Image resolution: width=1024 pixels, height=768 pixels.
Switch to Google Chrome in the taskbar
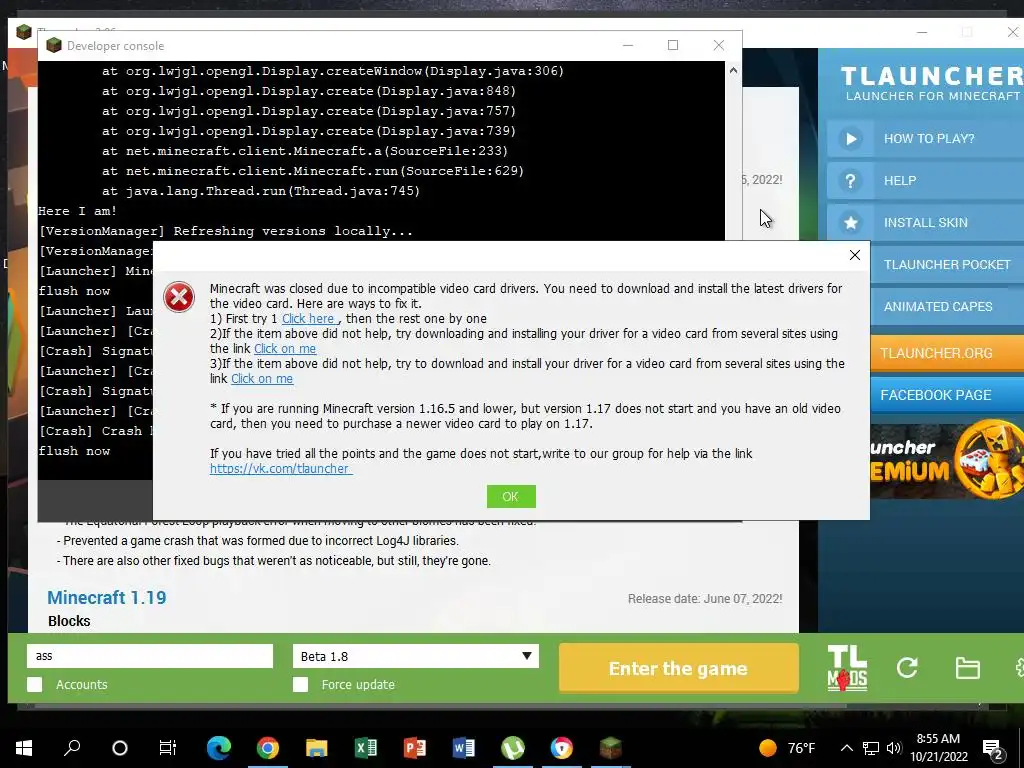pos(268,748)
